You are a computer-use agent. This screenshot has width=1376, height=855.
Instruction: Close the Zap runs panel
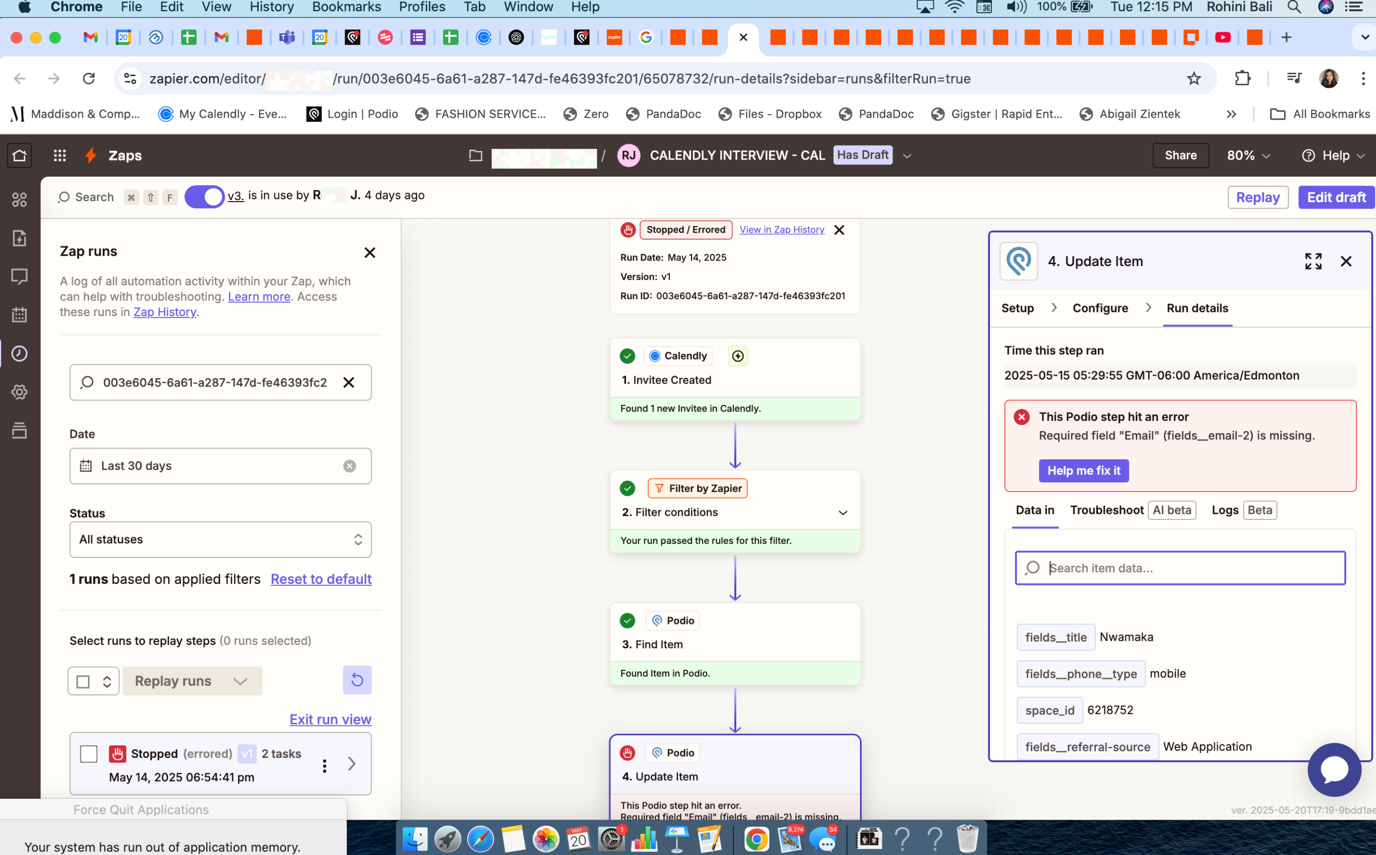click(x=370, y=252)
